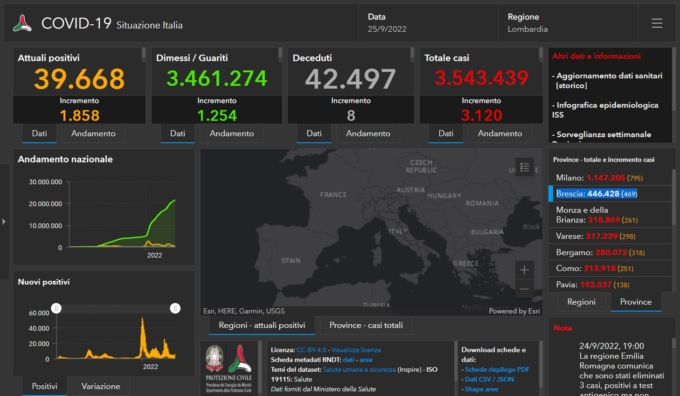Select Bergamo province row
The width and height of the screenshot is (680, 396).
[610, 252]
